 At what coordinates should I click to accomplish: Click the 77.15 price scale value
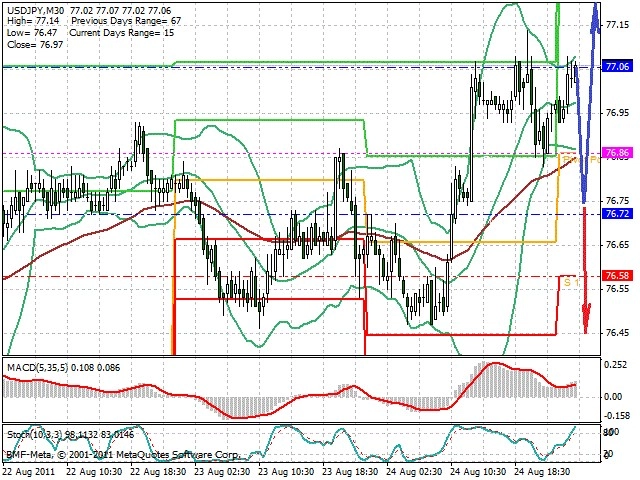(617, 25)
